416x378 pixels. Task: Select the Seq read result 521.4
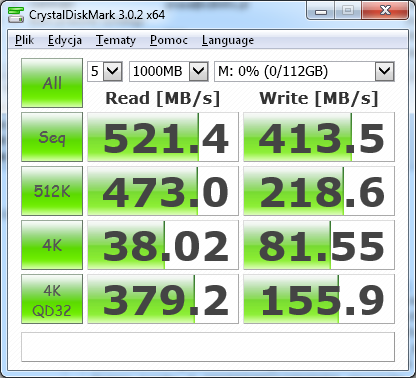tap(163, 137)
